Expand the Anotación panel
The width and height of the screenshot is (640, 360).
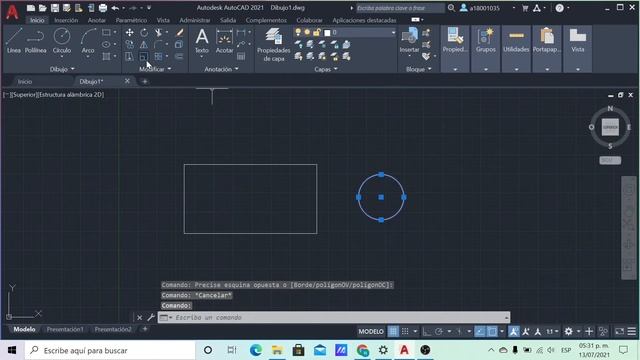pos(221,69)
